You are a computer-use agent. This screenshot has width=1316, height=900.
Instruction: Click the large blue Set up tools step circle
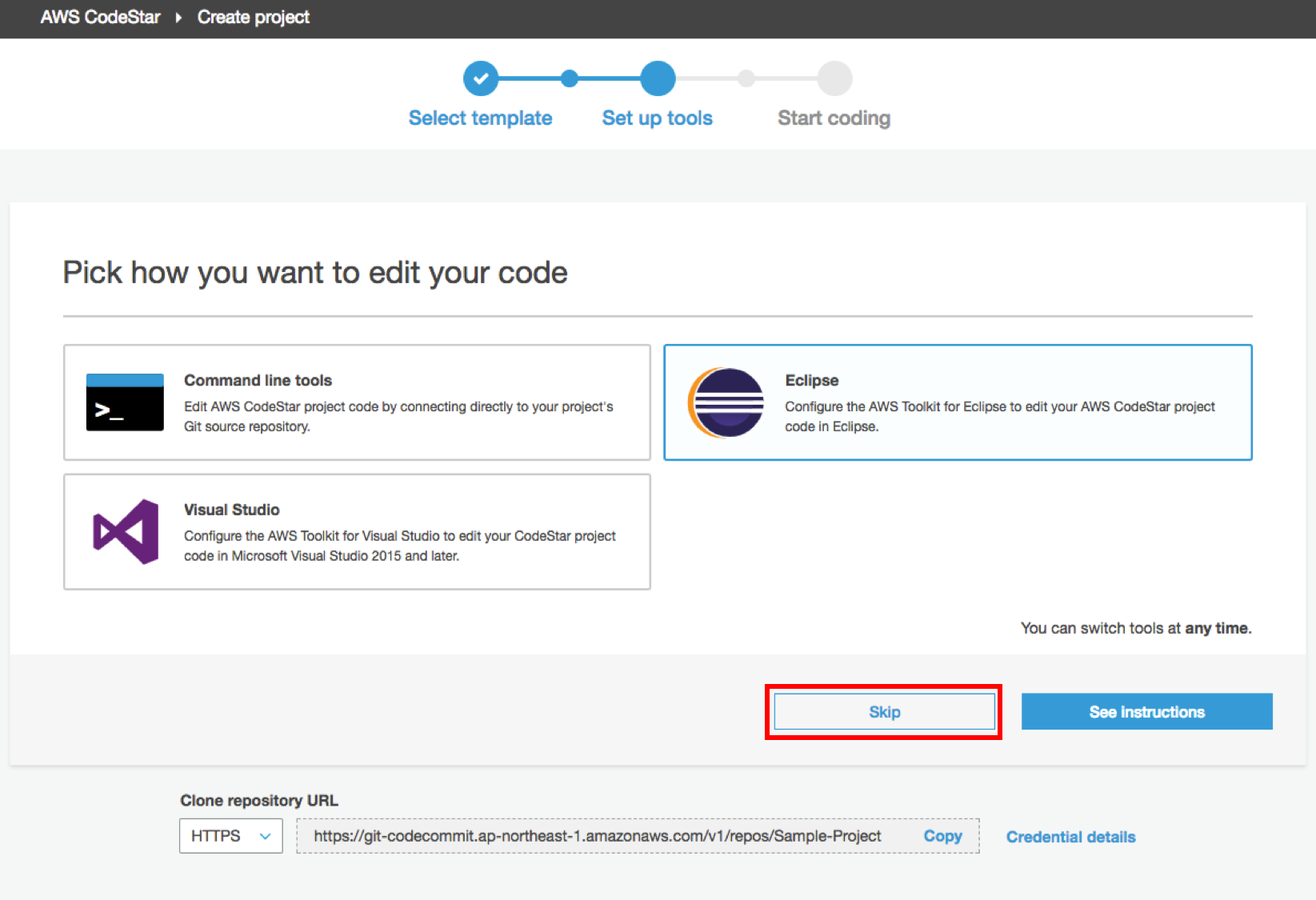658,78
